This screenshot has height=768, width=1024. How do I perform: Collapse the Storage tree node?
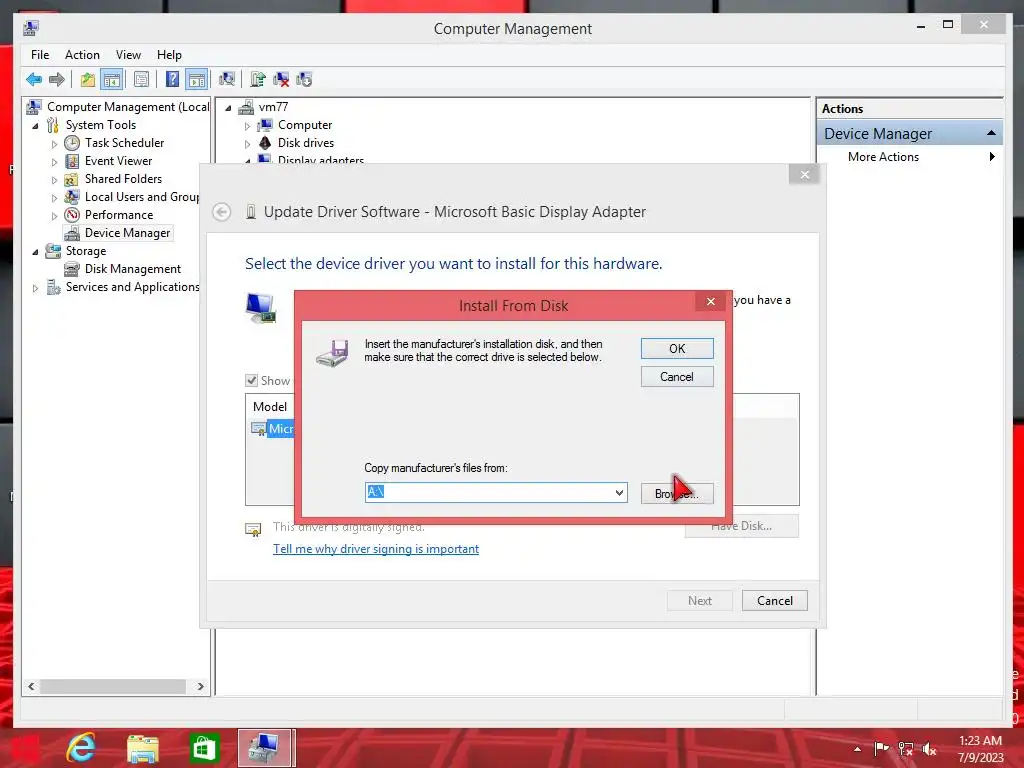[35, 251]
